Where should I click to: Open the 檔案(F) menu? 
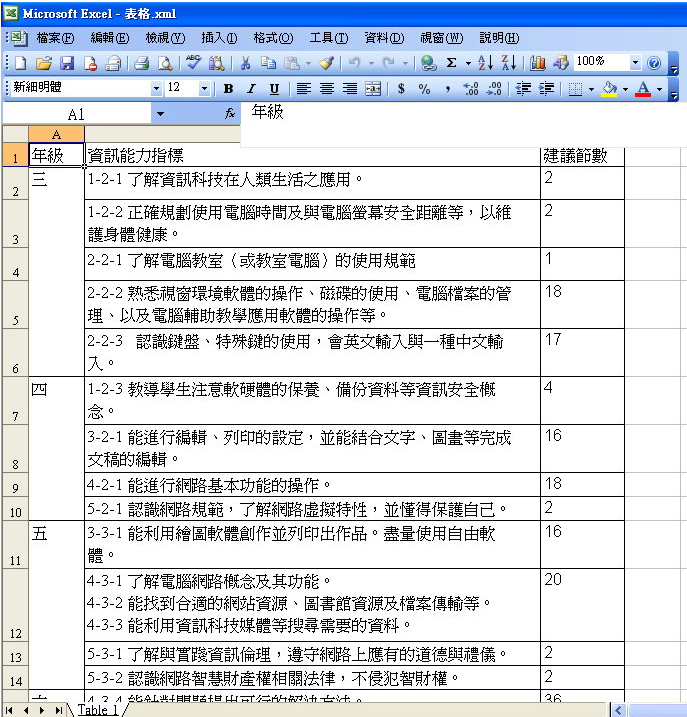click(55, 37)
